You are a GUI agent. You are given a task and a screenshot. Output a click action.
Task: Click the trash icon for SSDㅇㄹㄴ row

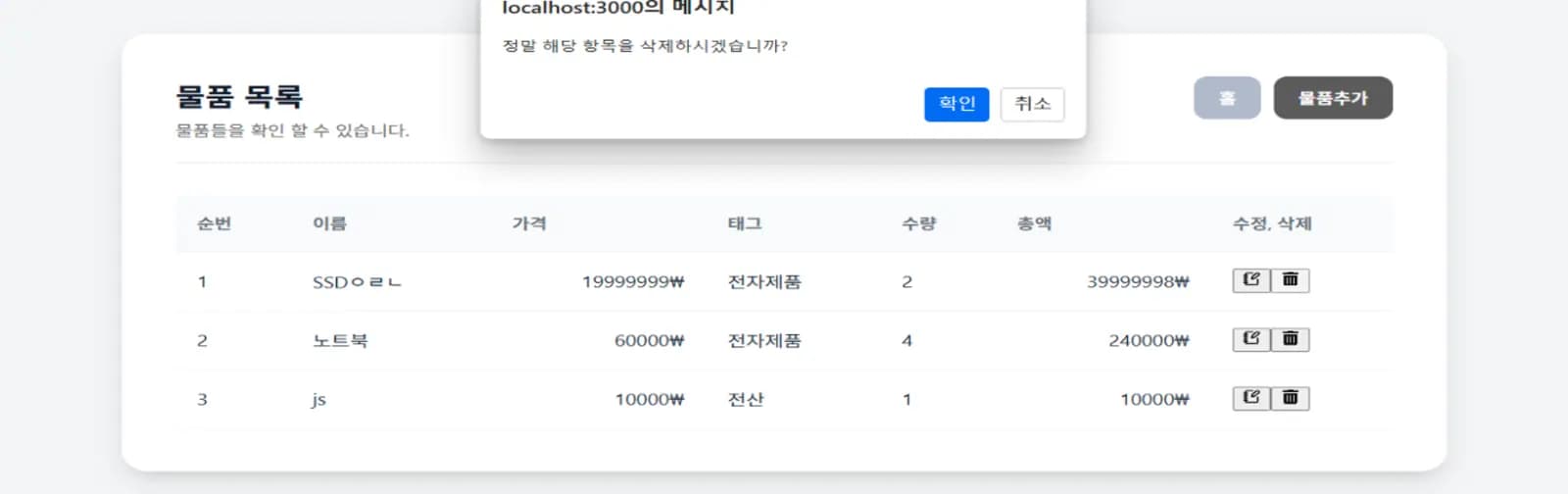coord(1290,280)
